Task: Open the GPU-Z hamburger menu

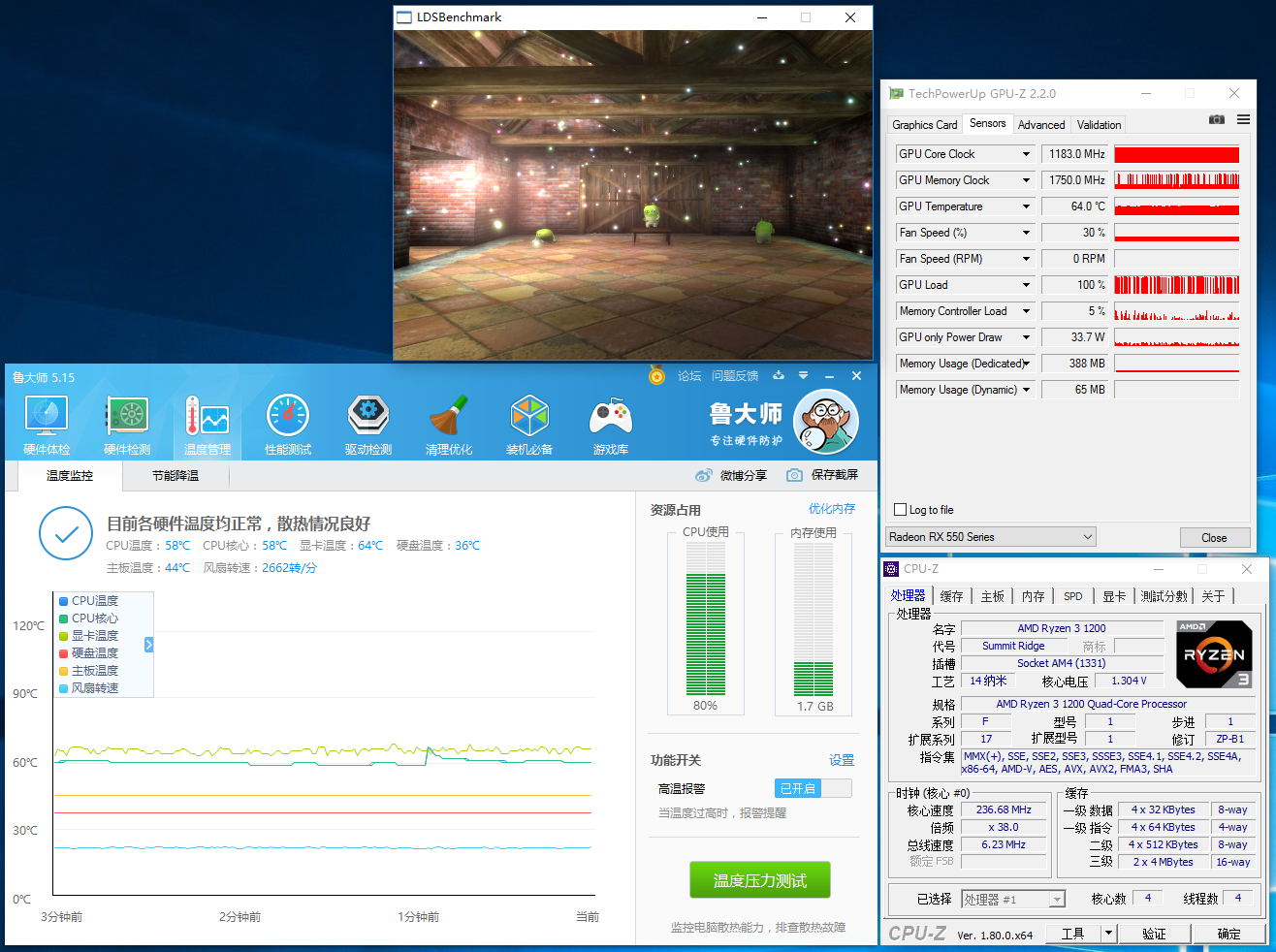Action: coord(1243,119)
